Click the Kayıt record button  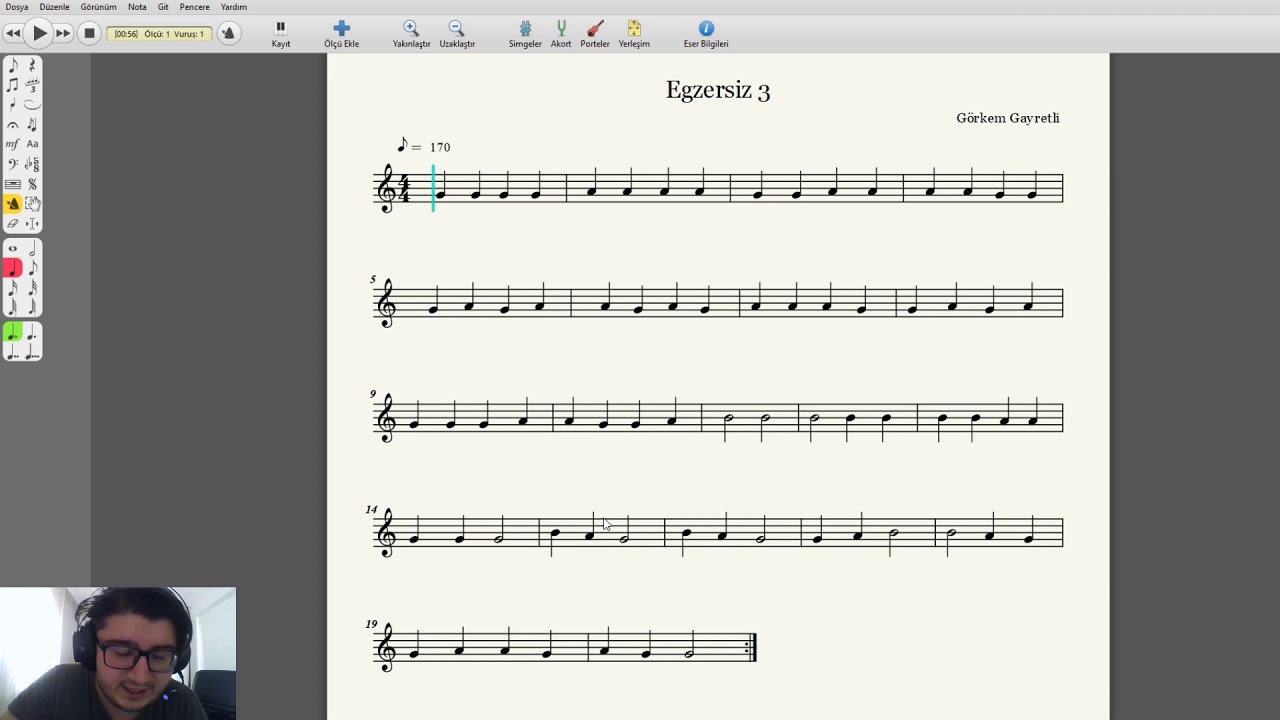click(281, 34)
